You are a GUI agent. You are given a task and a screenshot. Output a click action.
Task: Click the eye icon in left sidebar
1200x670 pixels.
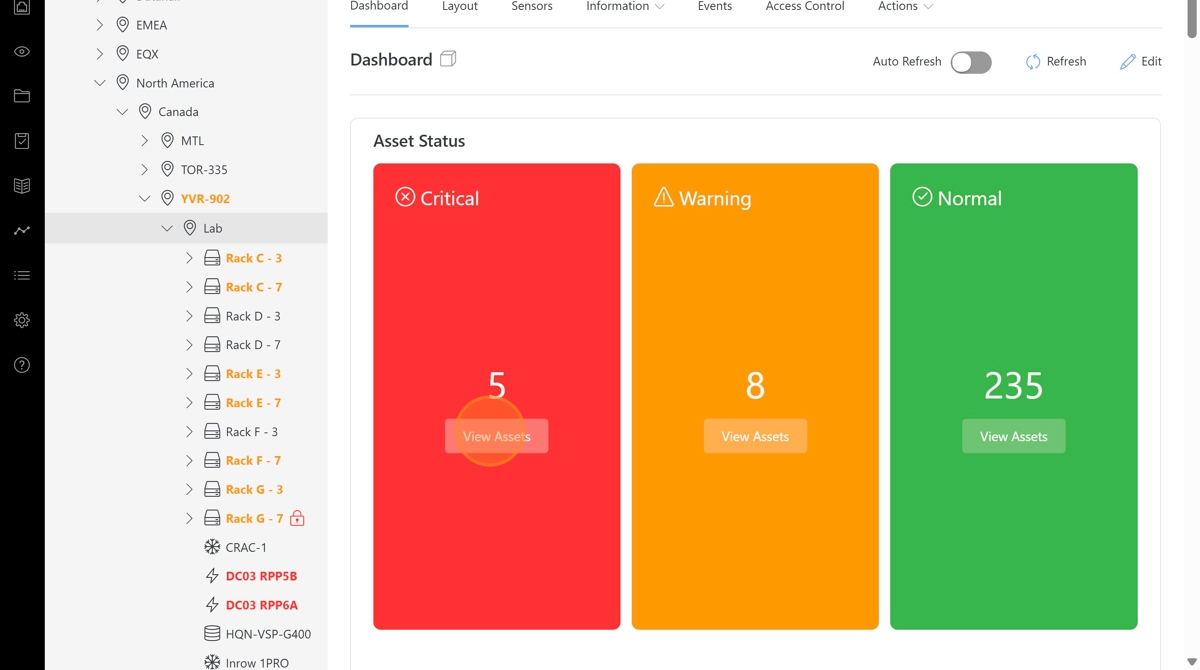pos(22,52)
